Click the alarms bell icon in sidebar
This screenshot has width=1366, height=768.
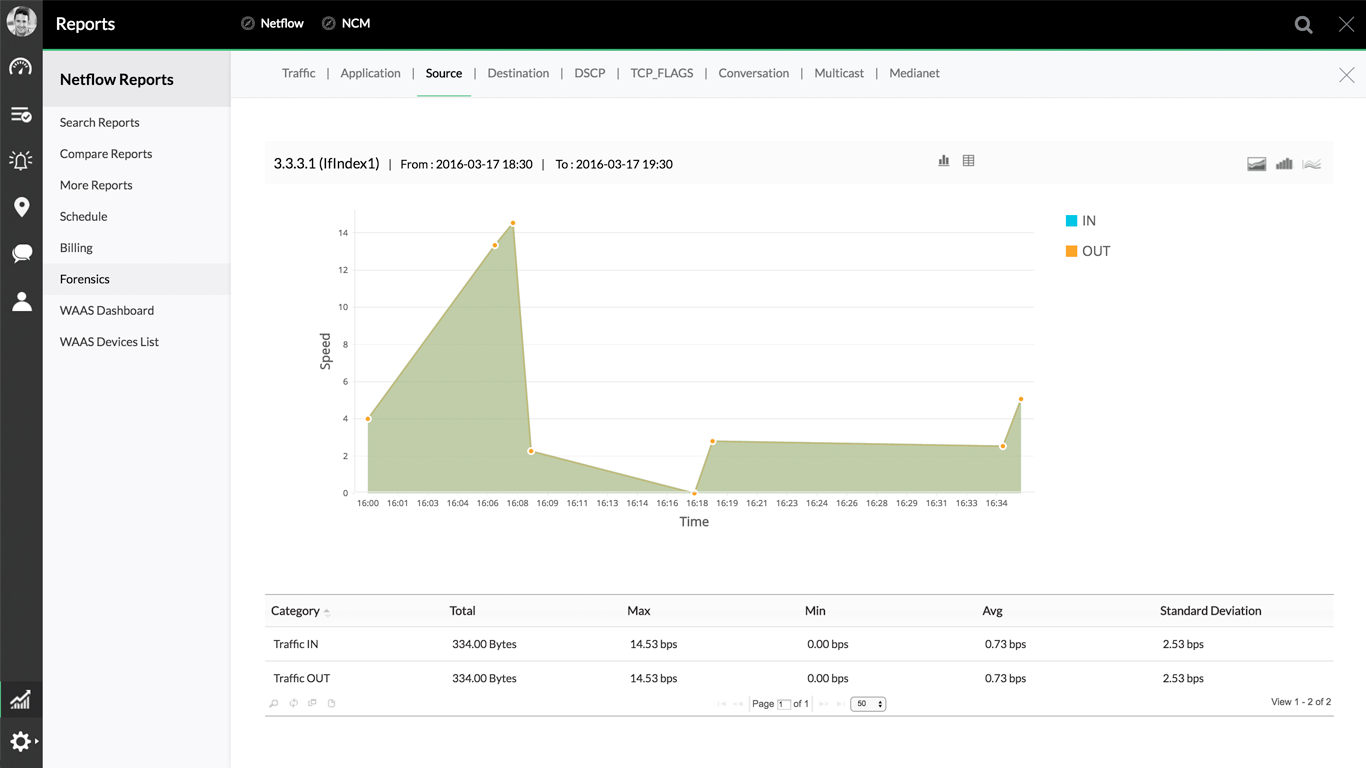click(x=21, y=160)
